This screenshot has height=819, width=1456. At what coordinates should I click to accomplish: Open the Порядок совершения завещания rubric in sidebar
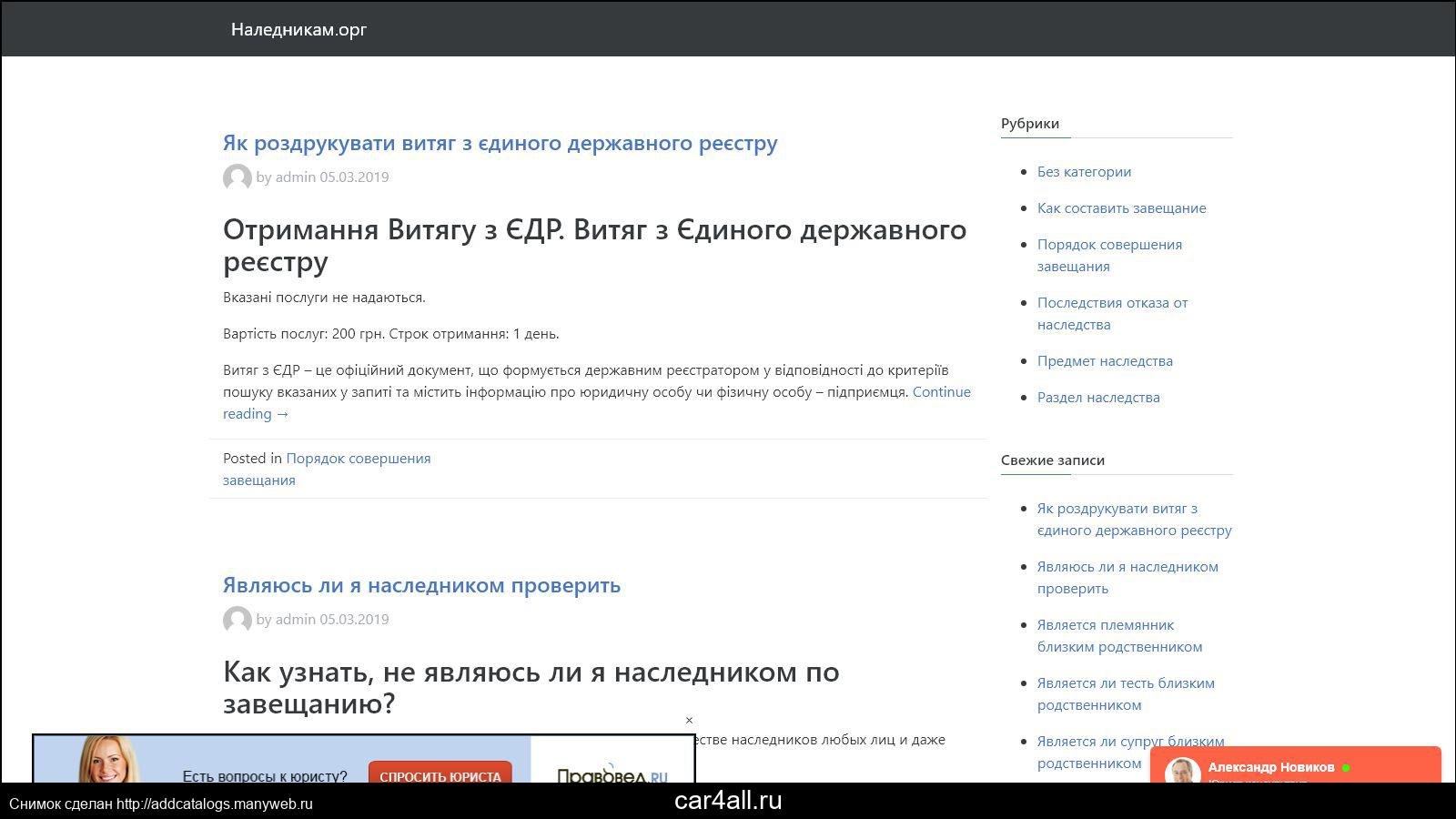click(x=1109, y=245)
